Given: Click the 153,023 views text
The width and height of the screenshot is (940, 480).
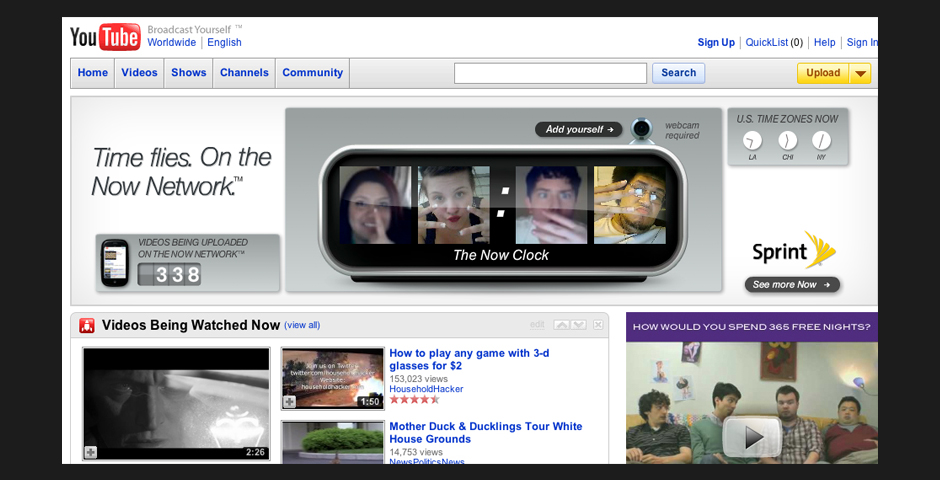Looking at the screenshot, I should click(418, 379).
